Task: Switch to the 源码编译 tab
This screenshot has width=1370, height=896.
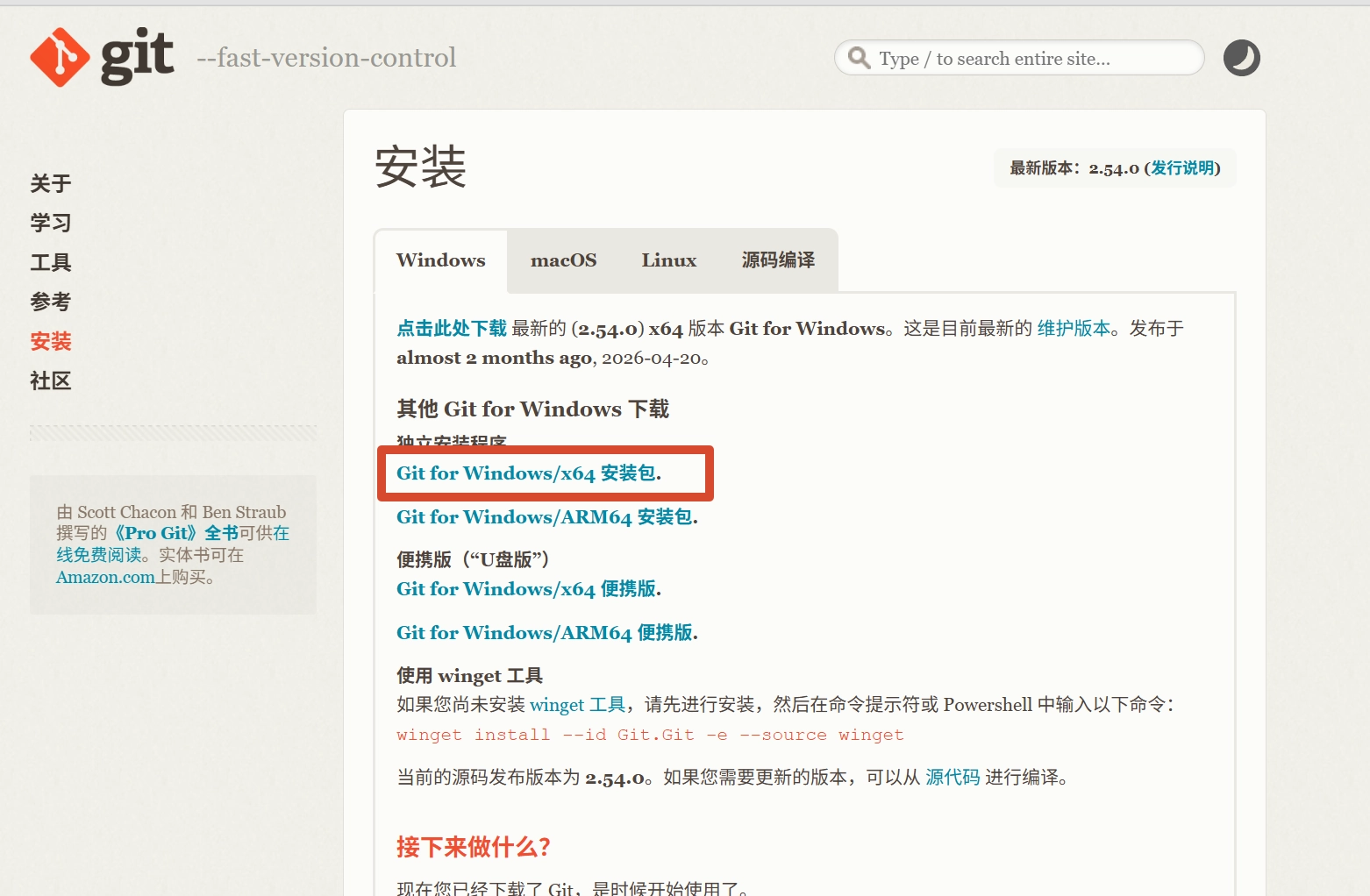Action: click(x=779, y=260)
